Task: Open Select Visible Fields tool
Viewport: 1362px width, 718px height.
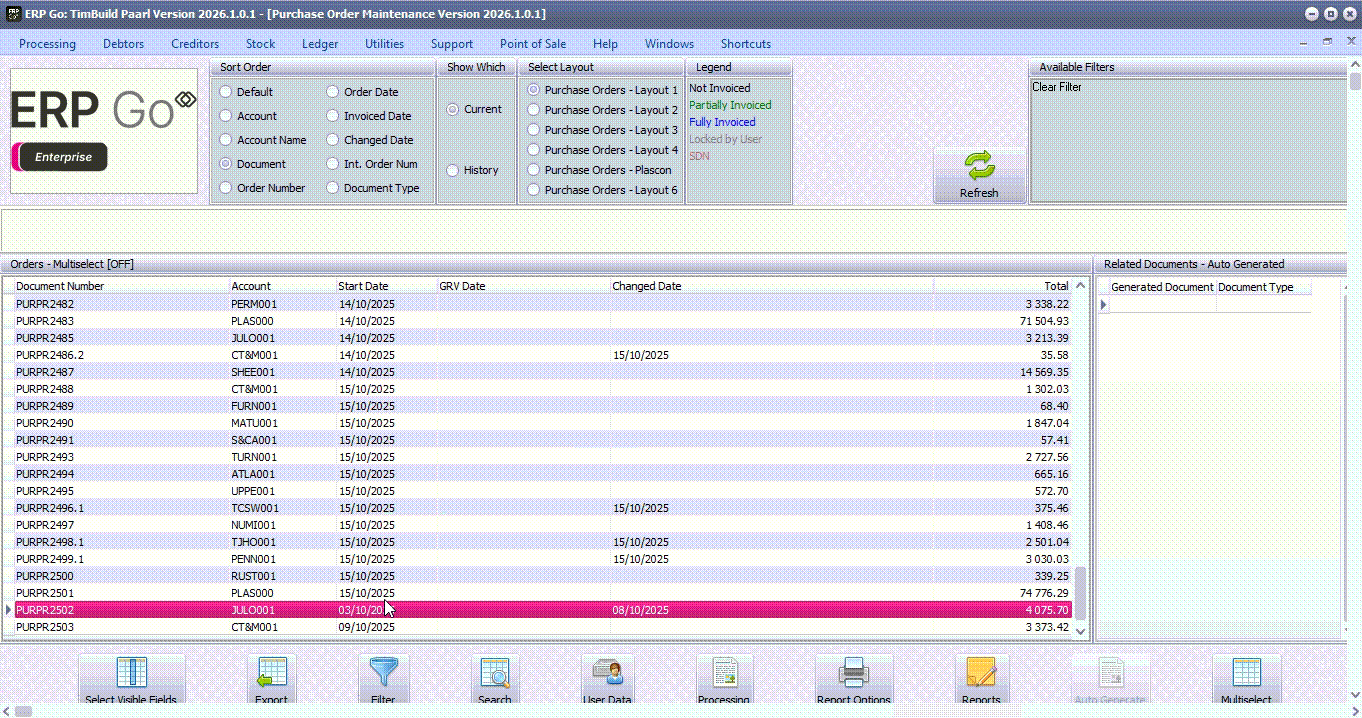Action: click(x=132, y=681)
